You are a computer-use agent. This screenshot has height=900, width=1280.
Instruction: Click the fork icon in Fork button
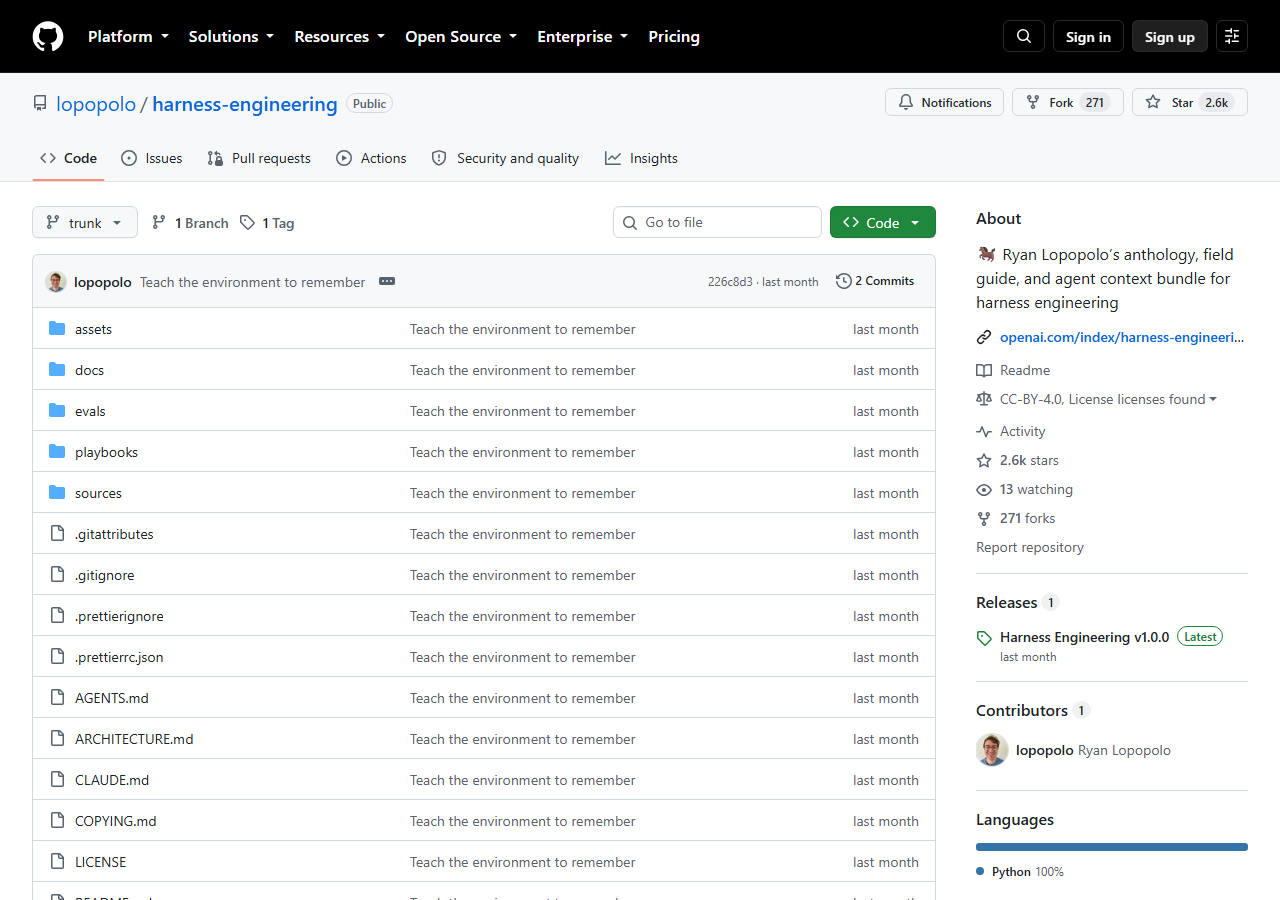tap(1033, 102)
